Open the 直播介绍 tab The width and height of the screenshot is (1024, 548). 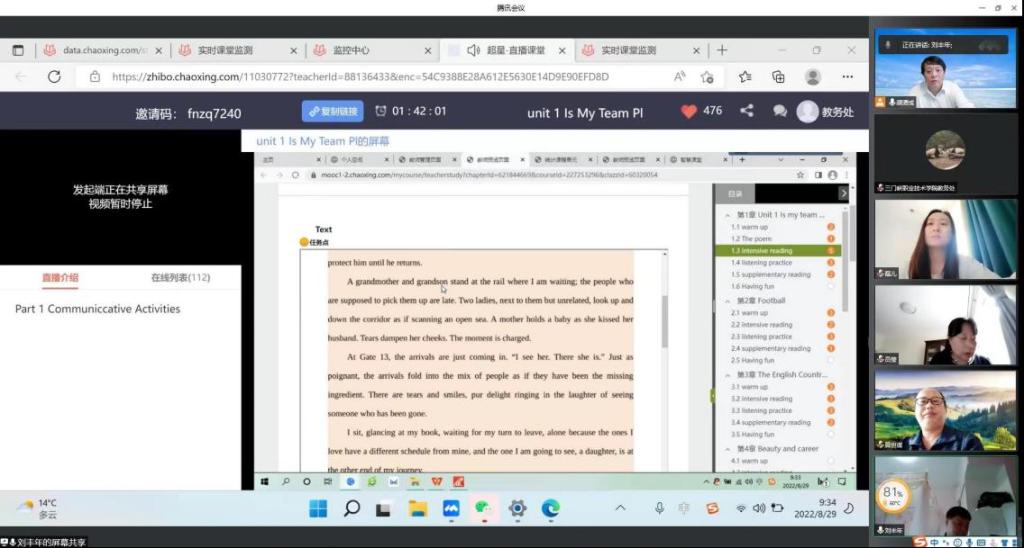pyautogui.click(x=60, y=278)
